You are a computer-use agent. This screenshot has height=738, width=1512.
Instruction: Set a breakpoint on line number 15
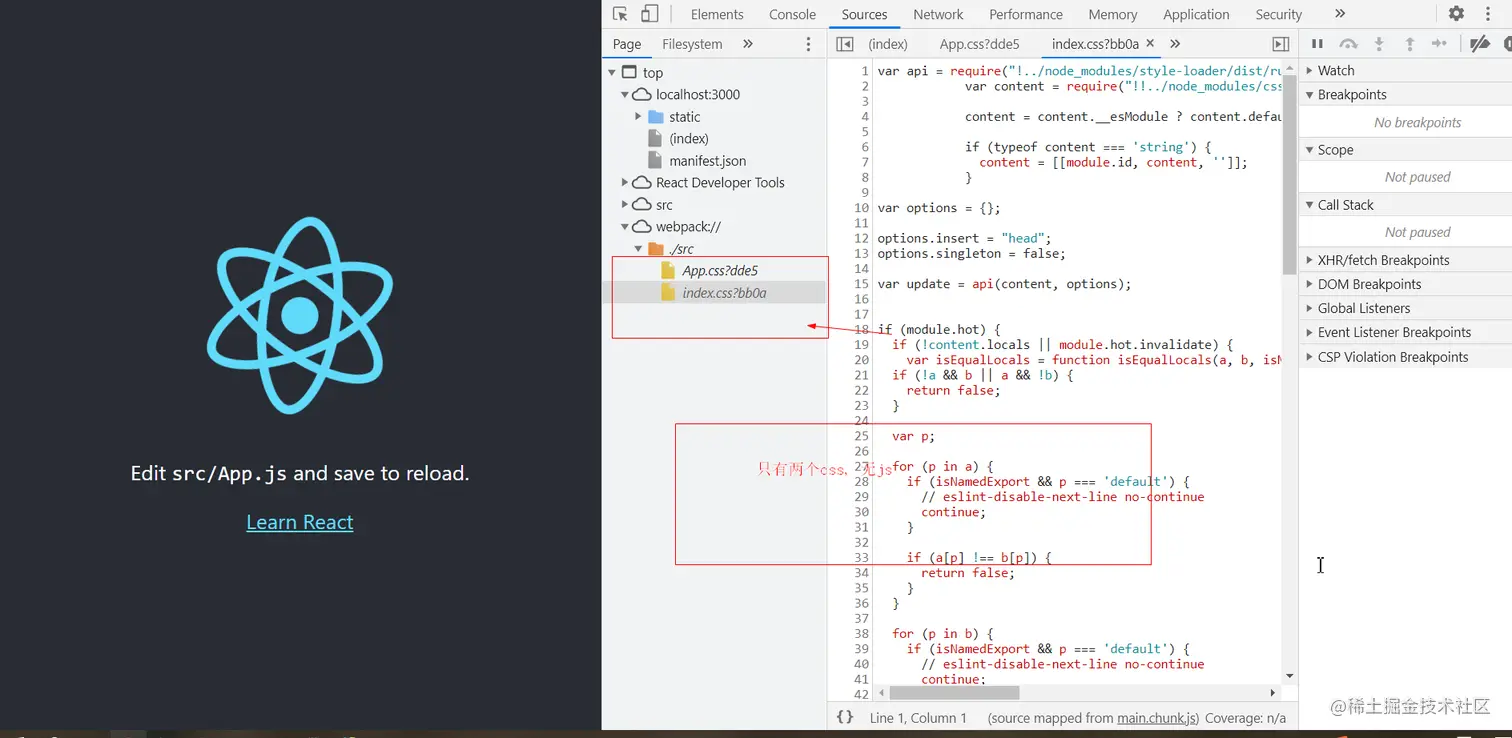click(861, 284)
